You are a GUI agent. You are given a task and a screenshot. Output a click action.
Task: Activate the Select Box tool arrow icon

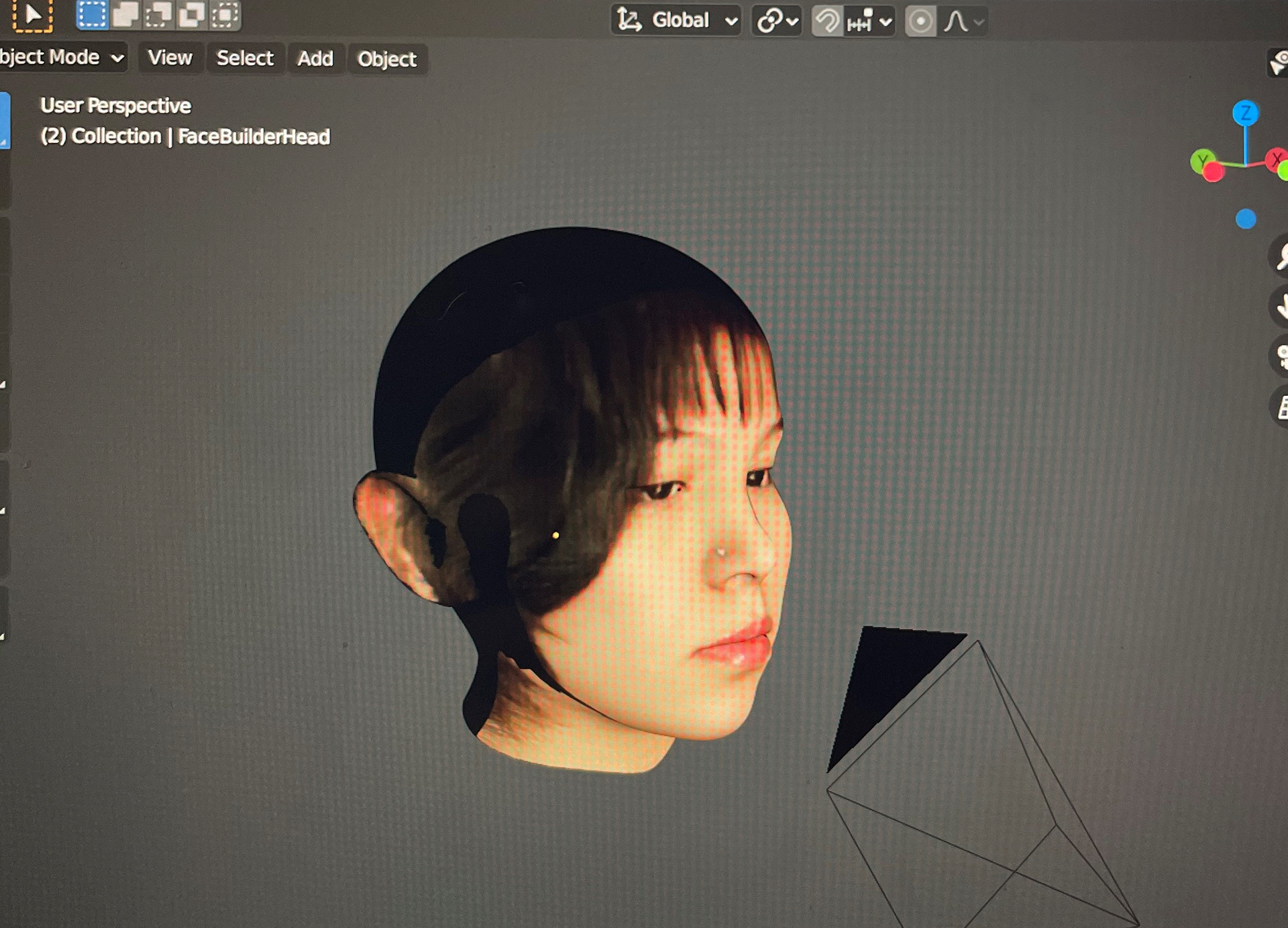point(32,15)
